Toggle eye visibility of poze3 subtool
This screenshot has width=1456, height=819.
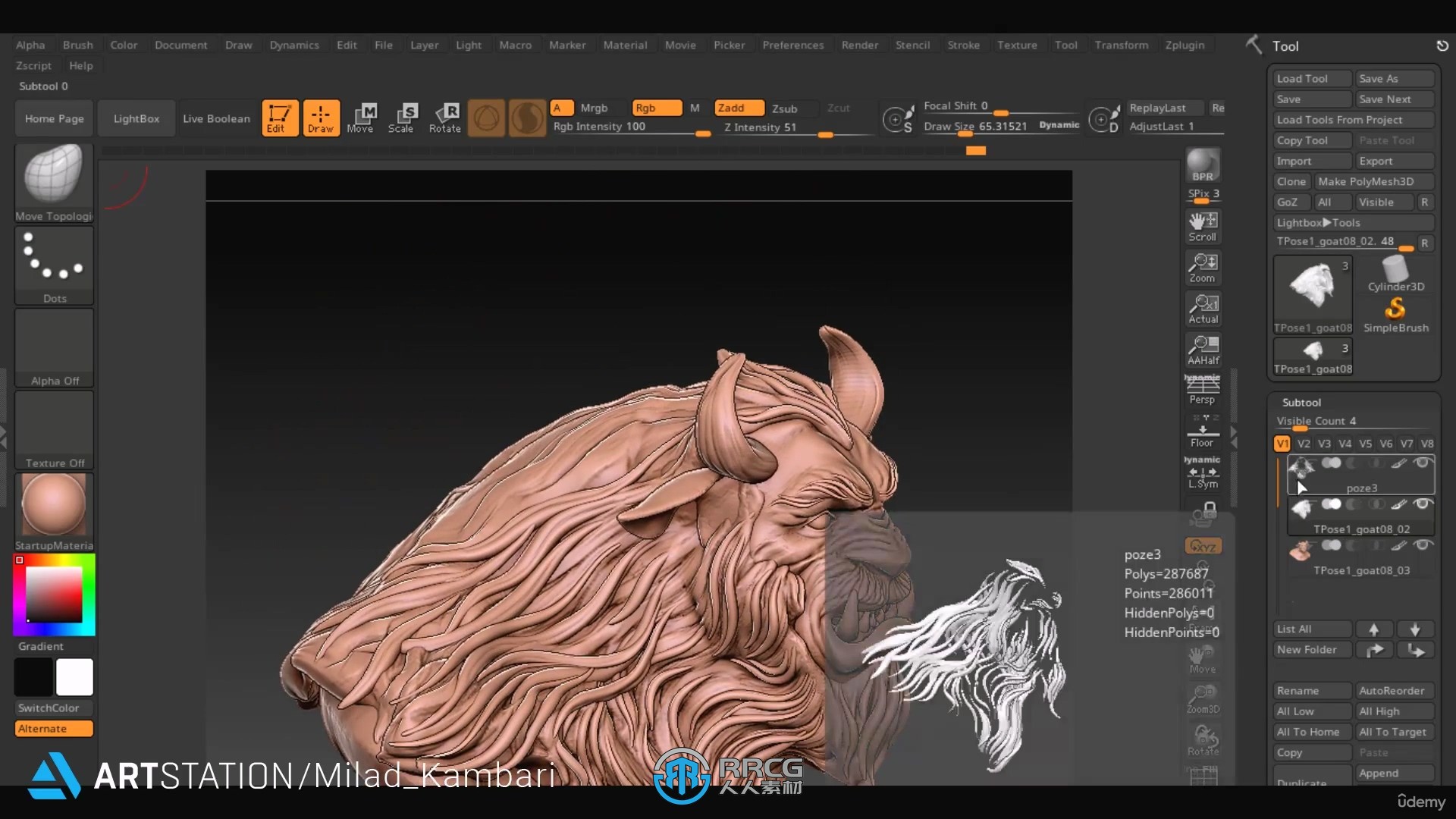click(x=1423, y=463)
